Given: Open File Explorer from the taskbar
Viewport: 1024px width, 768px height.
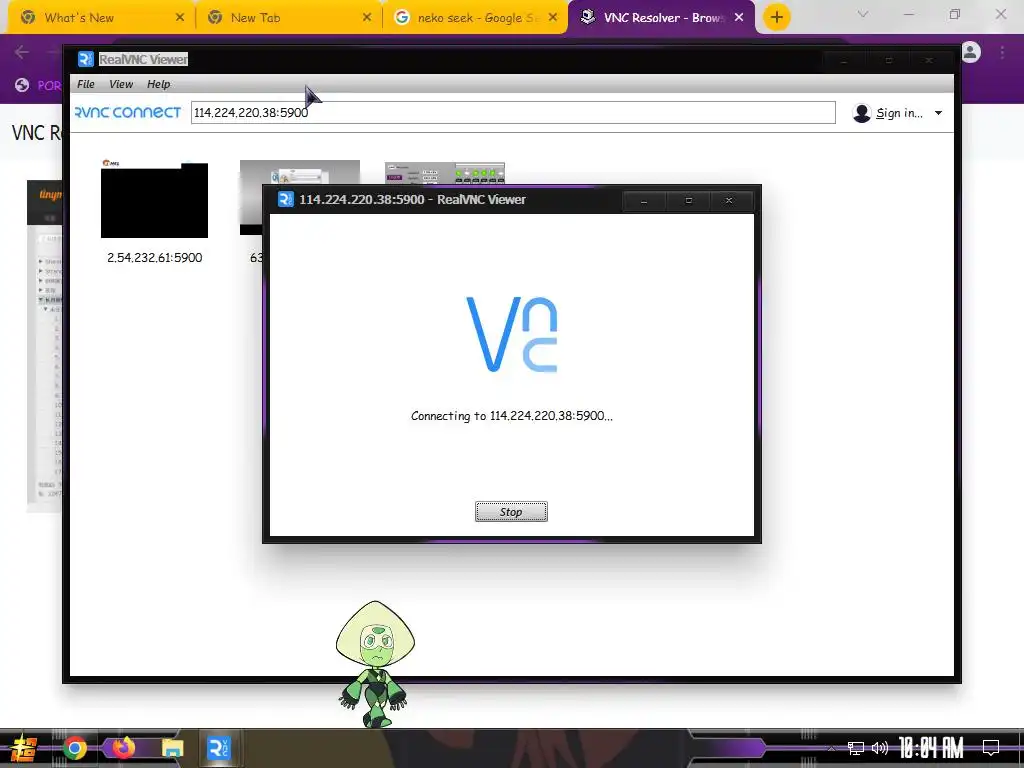Looking at the screenshot, I should tap(172, 748).
